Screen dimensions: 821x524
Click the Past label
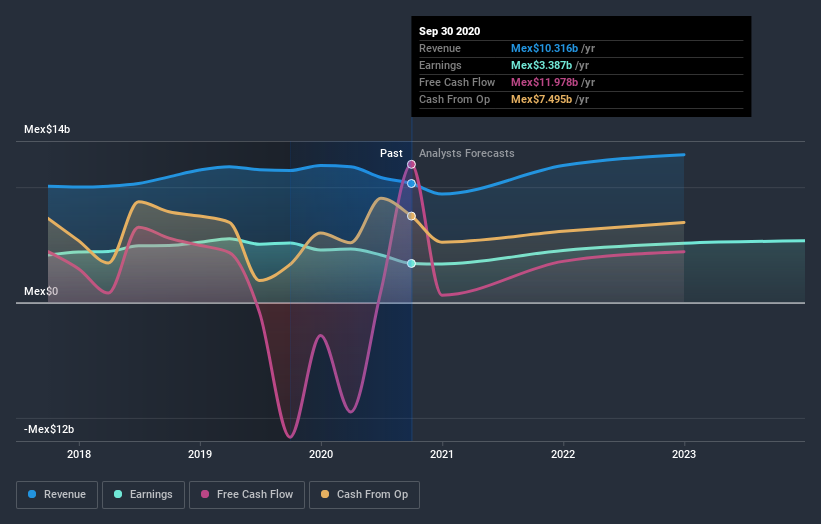tap(391, 153)
